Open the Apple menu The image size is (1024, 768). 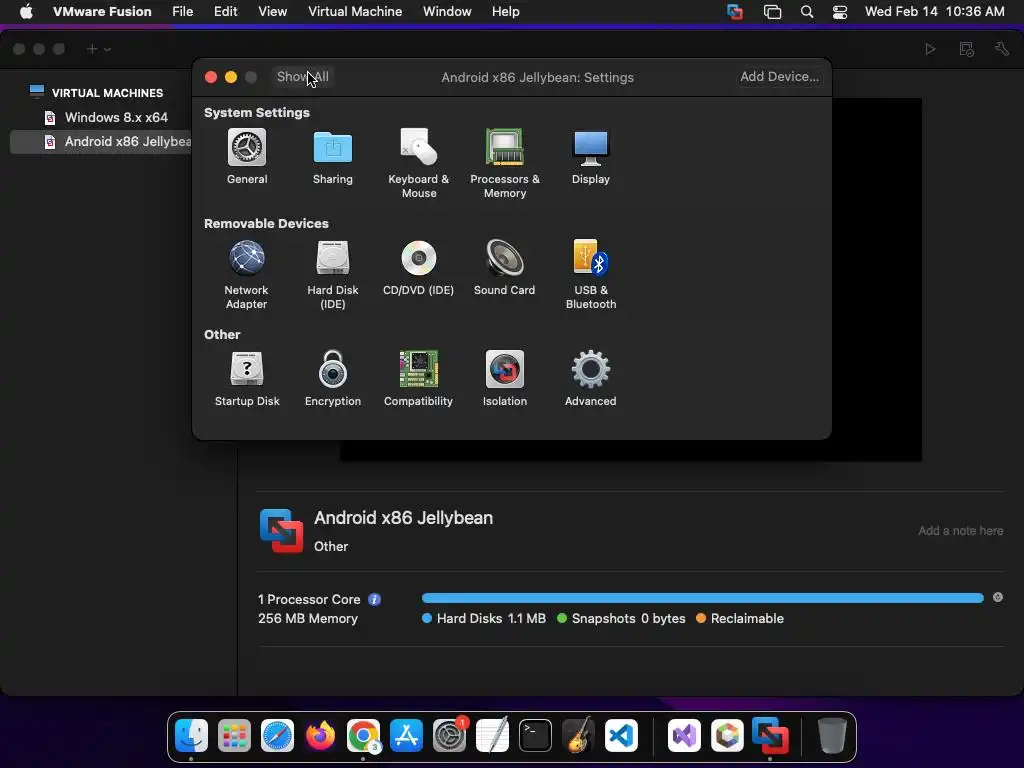pos(26,12)
